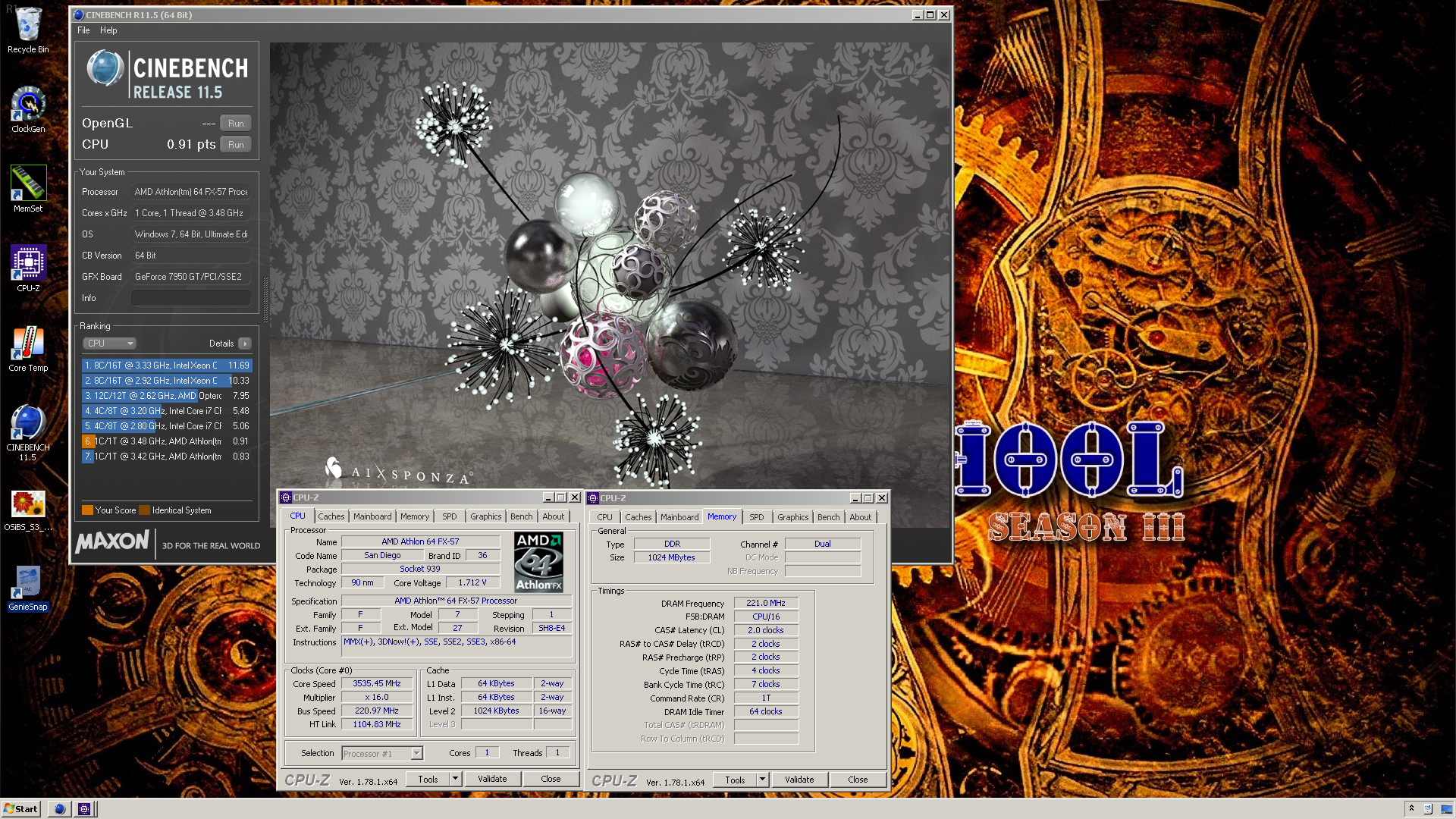Show hidden tray icons arrow

[x=1411, y=808]
